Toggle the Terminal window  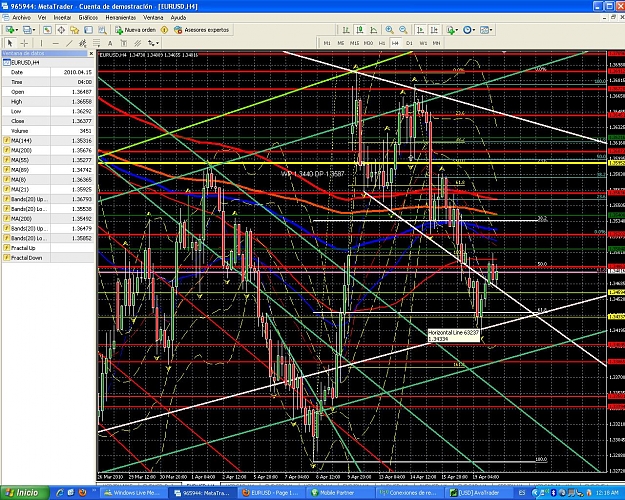pos(88,30)
